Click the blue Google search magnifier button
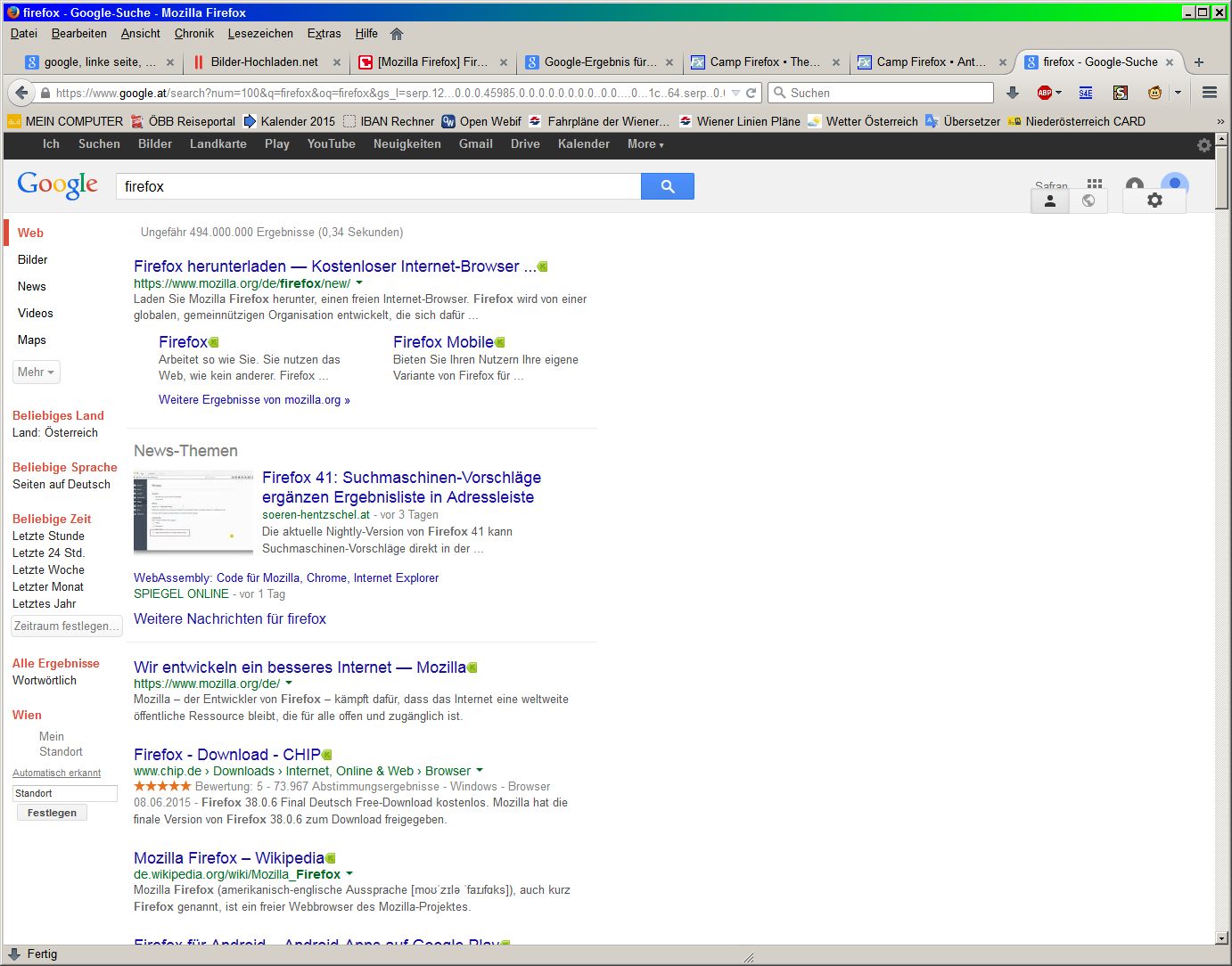The height and width of the screenshot is (966, 1232). [x=668, y=186]
